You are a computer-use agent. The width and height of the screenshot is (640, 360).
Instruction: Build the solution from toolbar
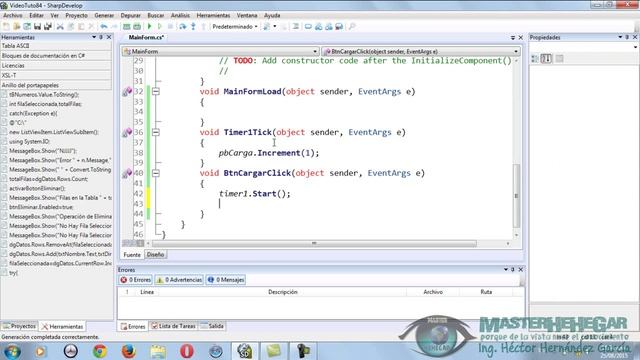click(127, 27)
